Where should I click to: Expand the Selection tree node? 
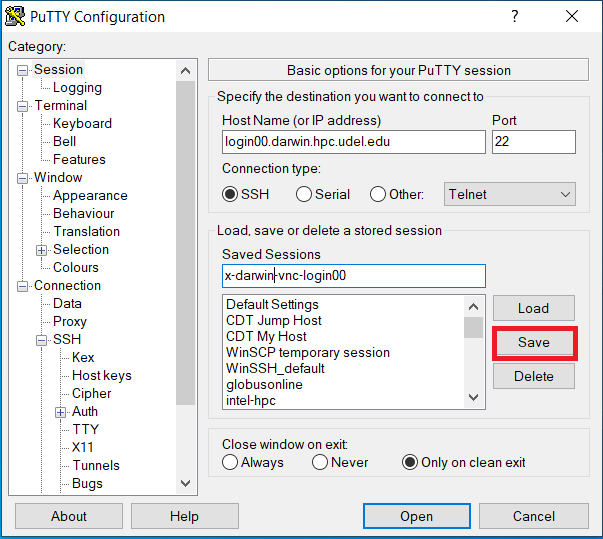click(x=42, y=250)
